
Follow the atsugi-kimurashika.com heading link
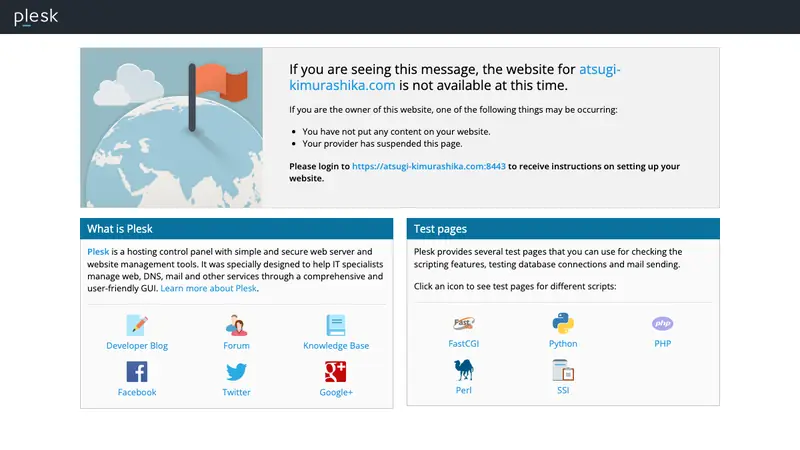pyautogui.click(x=455, y=77)
